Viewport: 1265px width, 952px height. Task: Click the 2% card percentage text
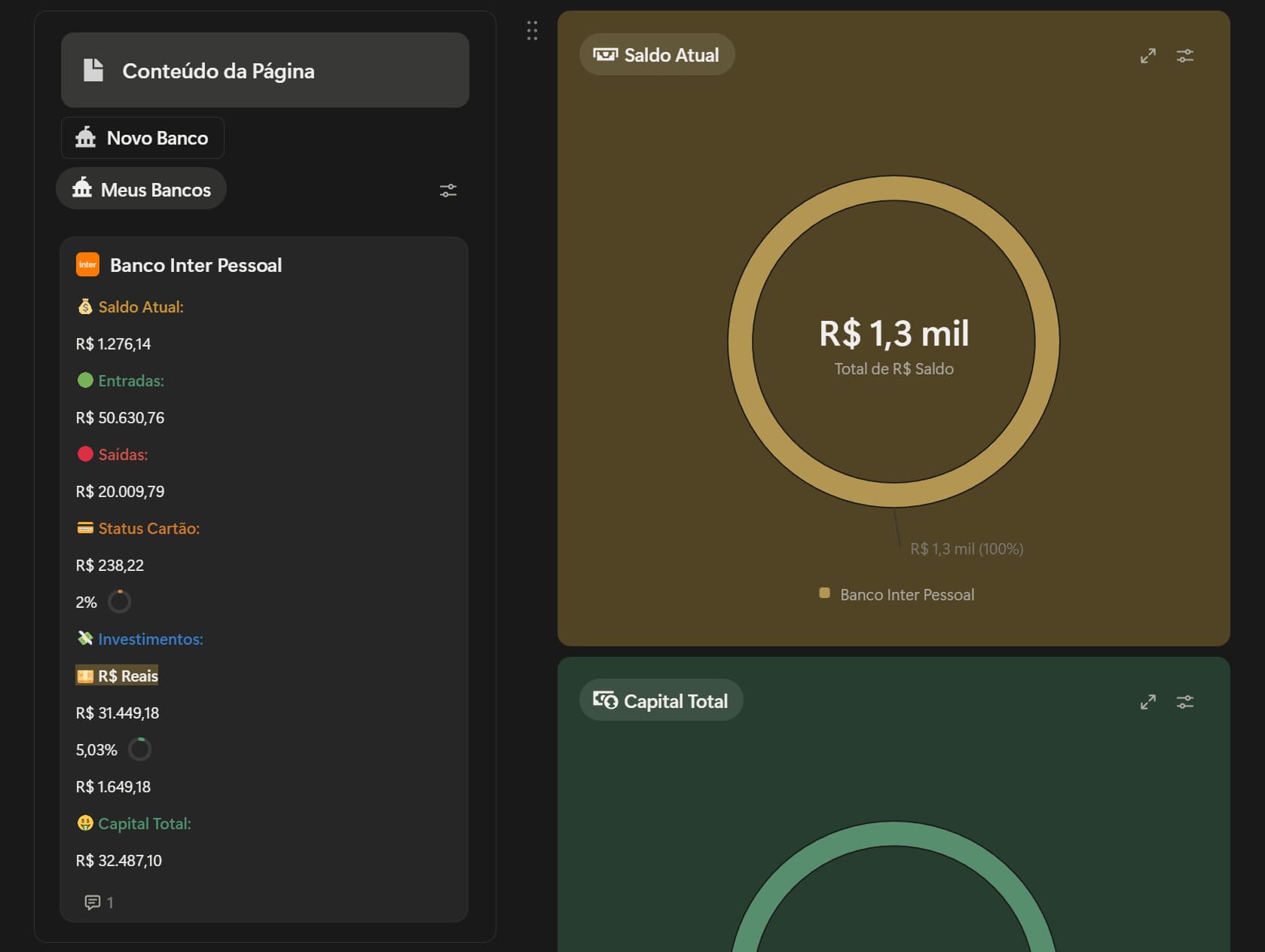(x=87, y=603)
